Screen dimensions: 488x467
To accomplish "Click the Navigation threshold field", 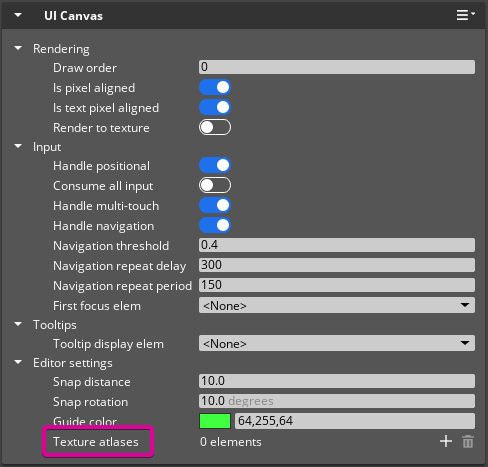I will pos(337,245).
